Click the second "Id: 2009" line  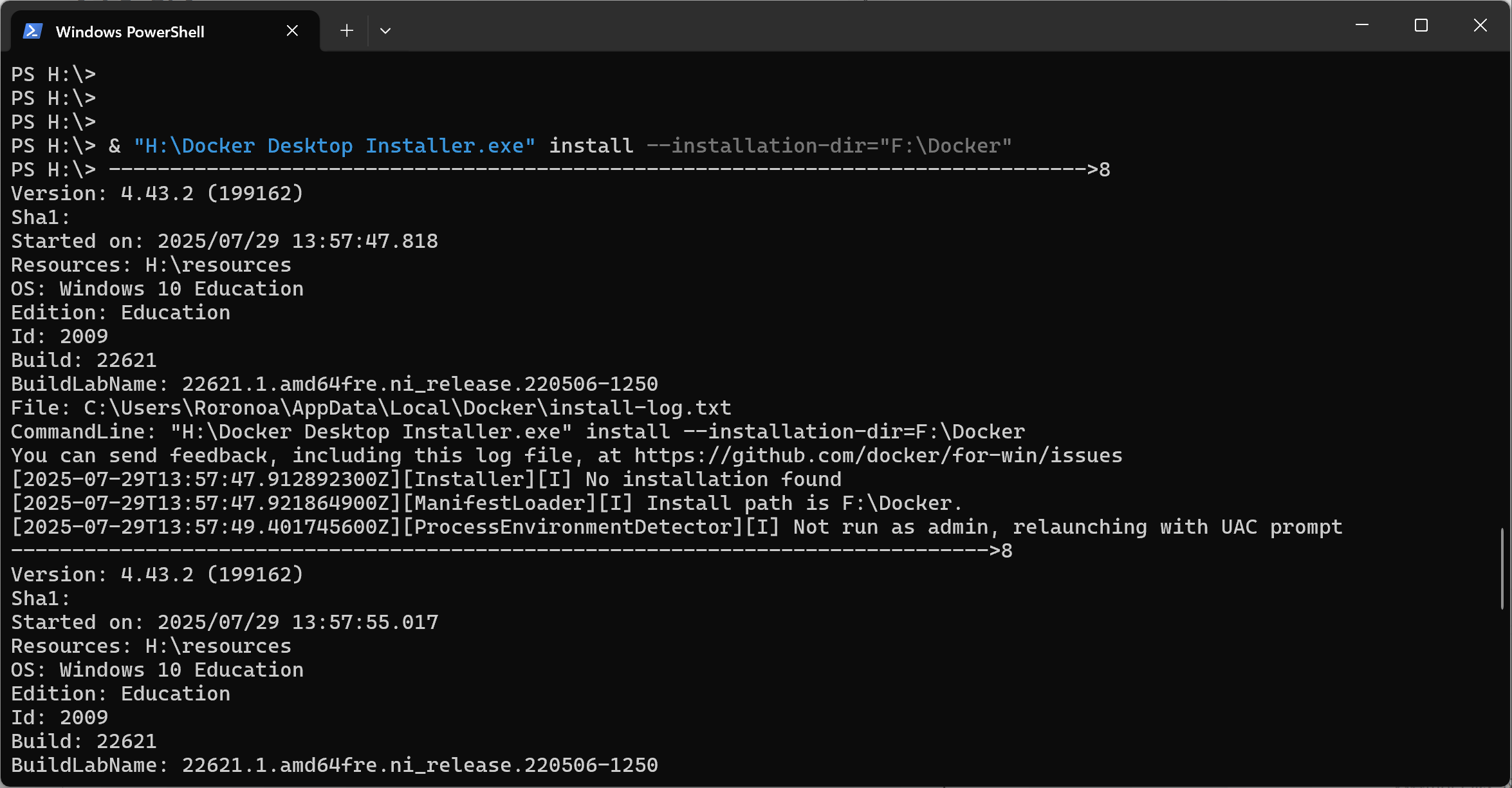click(x=59, y=717)
